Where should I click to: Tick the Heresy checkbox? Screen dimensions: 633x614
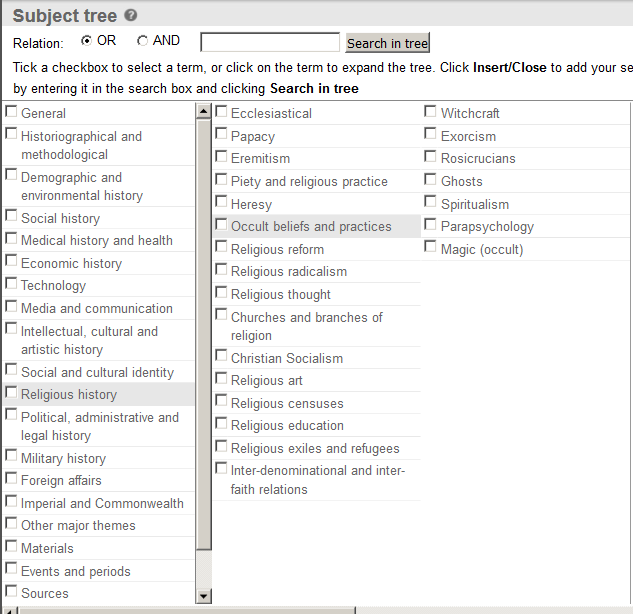pyautogui.click(x=221, y=203)
